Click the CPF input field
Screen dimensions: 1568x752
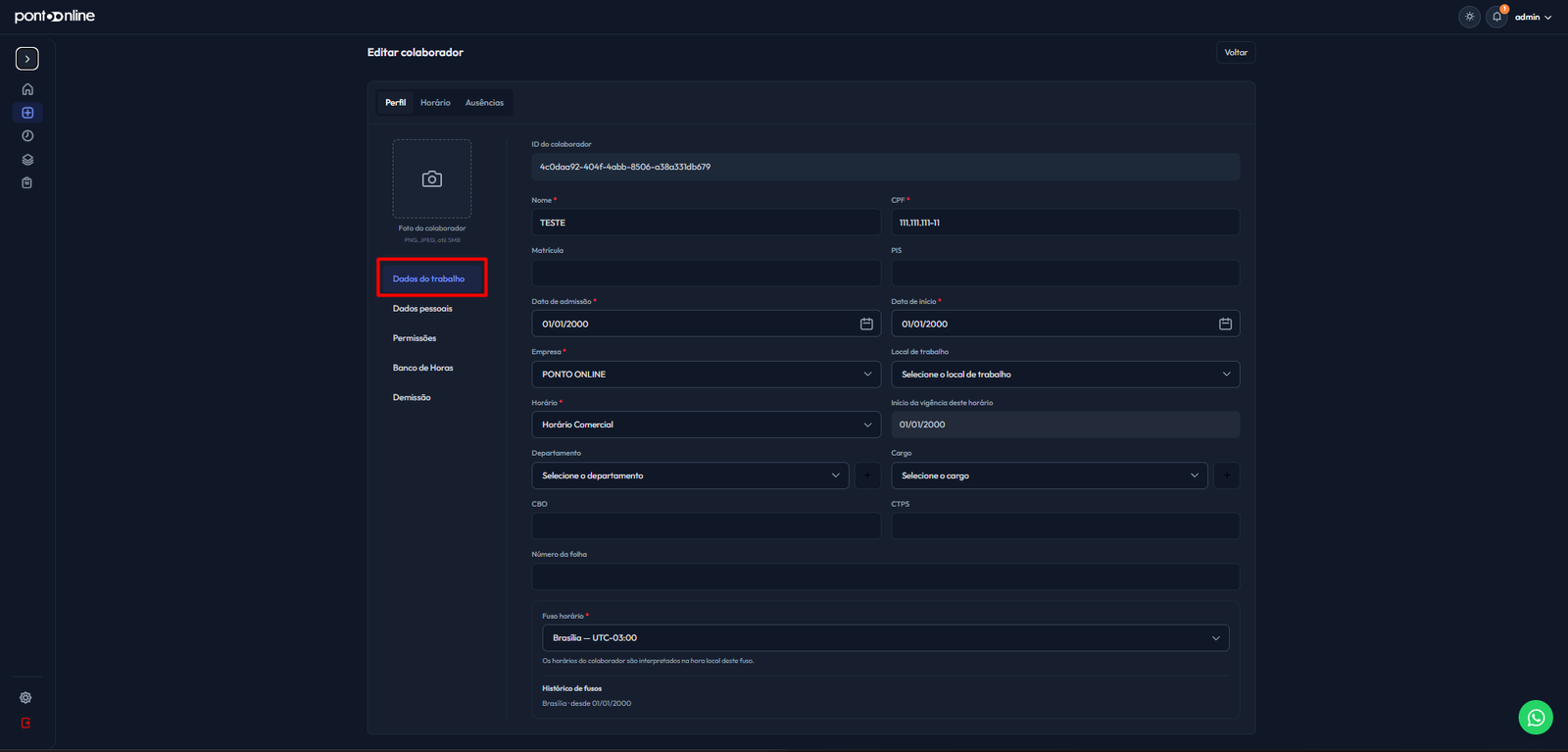click(x=1065, y=223)
